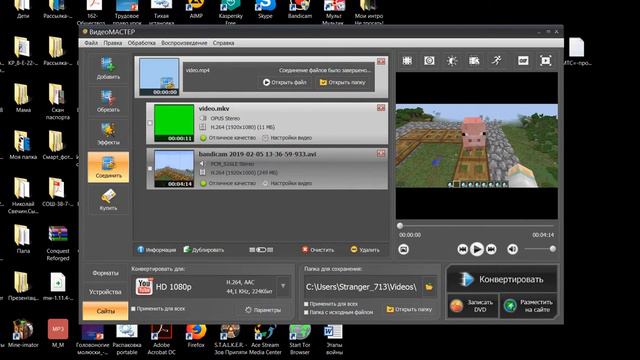The width and height of the screenshot is (640, 360).
Task: Open the Эффекты (Effects) tool
Action: pos(108,134)
